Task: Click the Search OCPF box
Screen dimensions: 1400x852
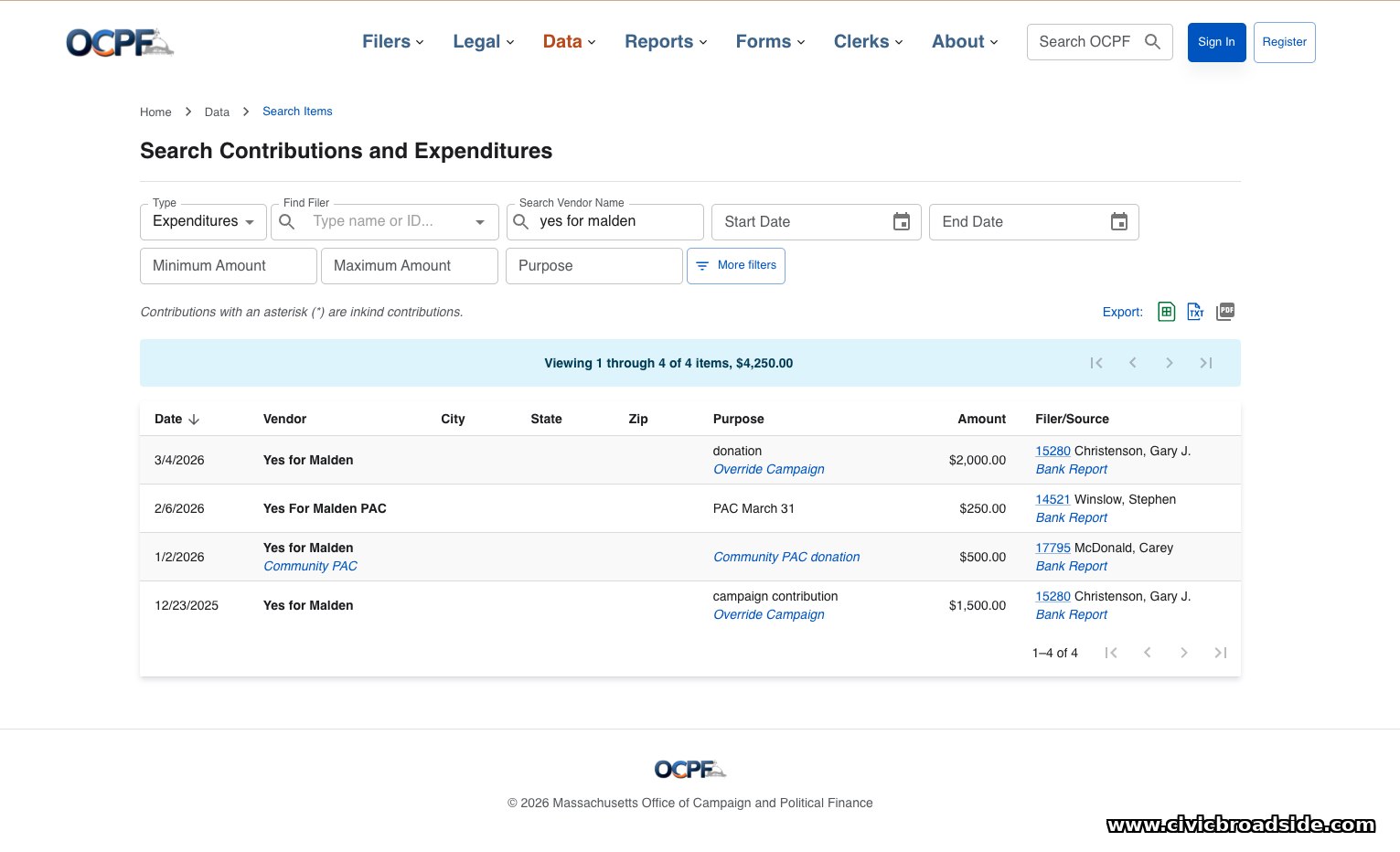Action: click(x=1100, y=42)
